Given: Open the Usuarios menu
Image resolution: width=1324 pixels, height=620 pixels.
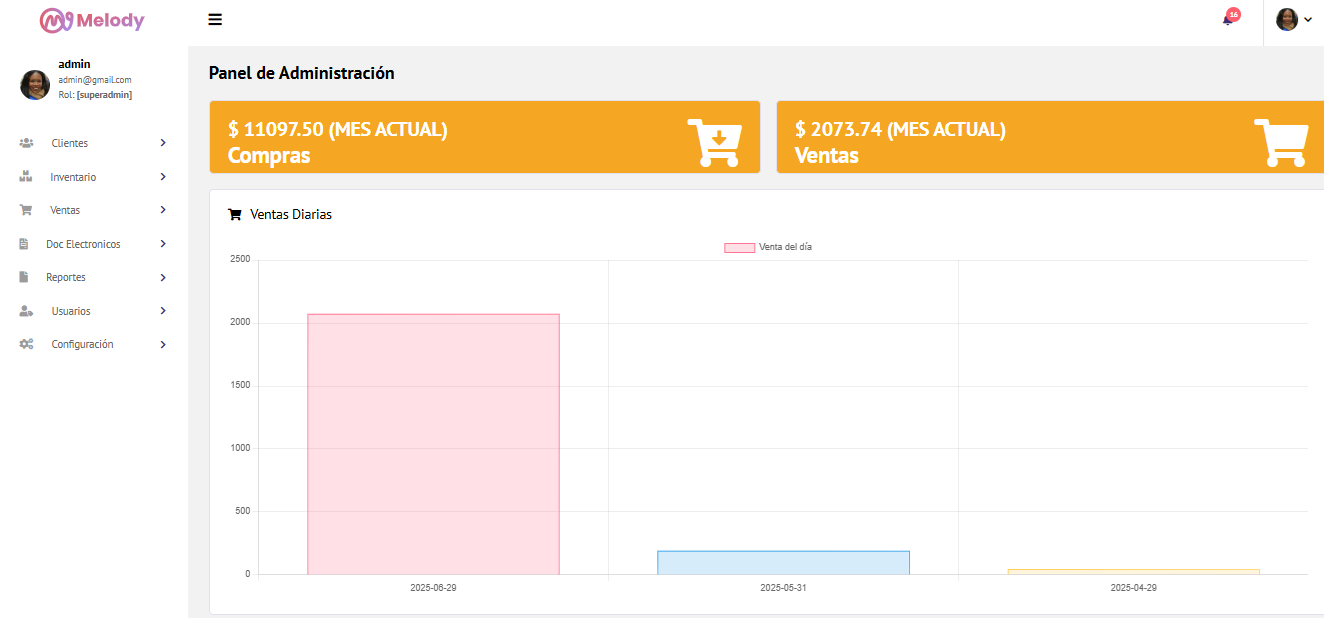Looking at the screenshot, I should tap(94, 311).
